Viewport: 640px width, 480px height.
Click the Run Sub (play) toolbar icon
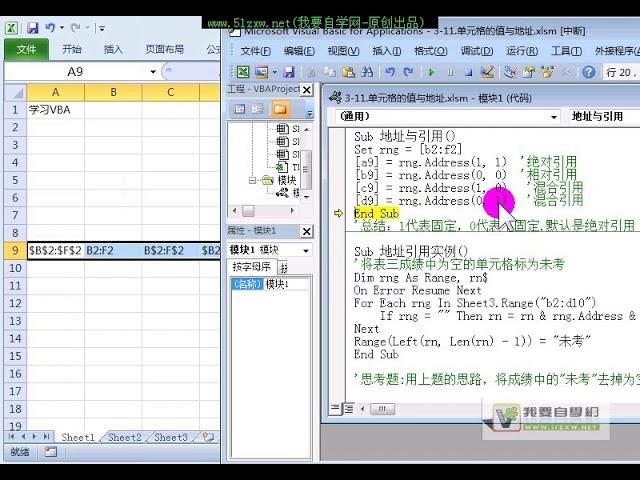[431, 72]
